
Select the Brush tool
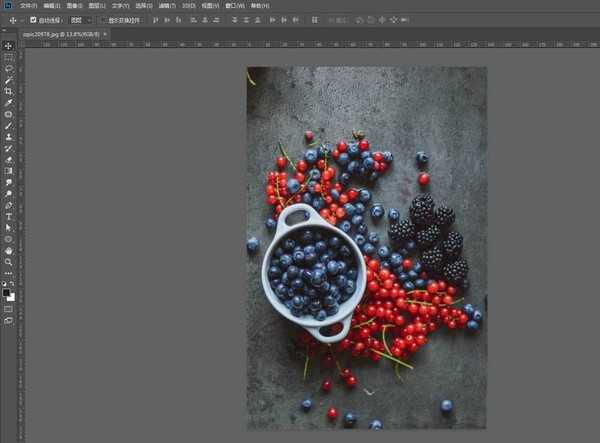coord(8,125)
